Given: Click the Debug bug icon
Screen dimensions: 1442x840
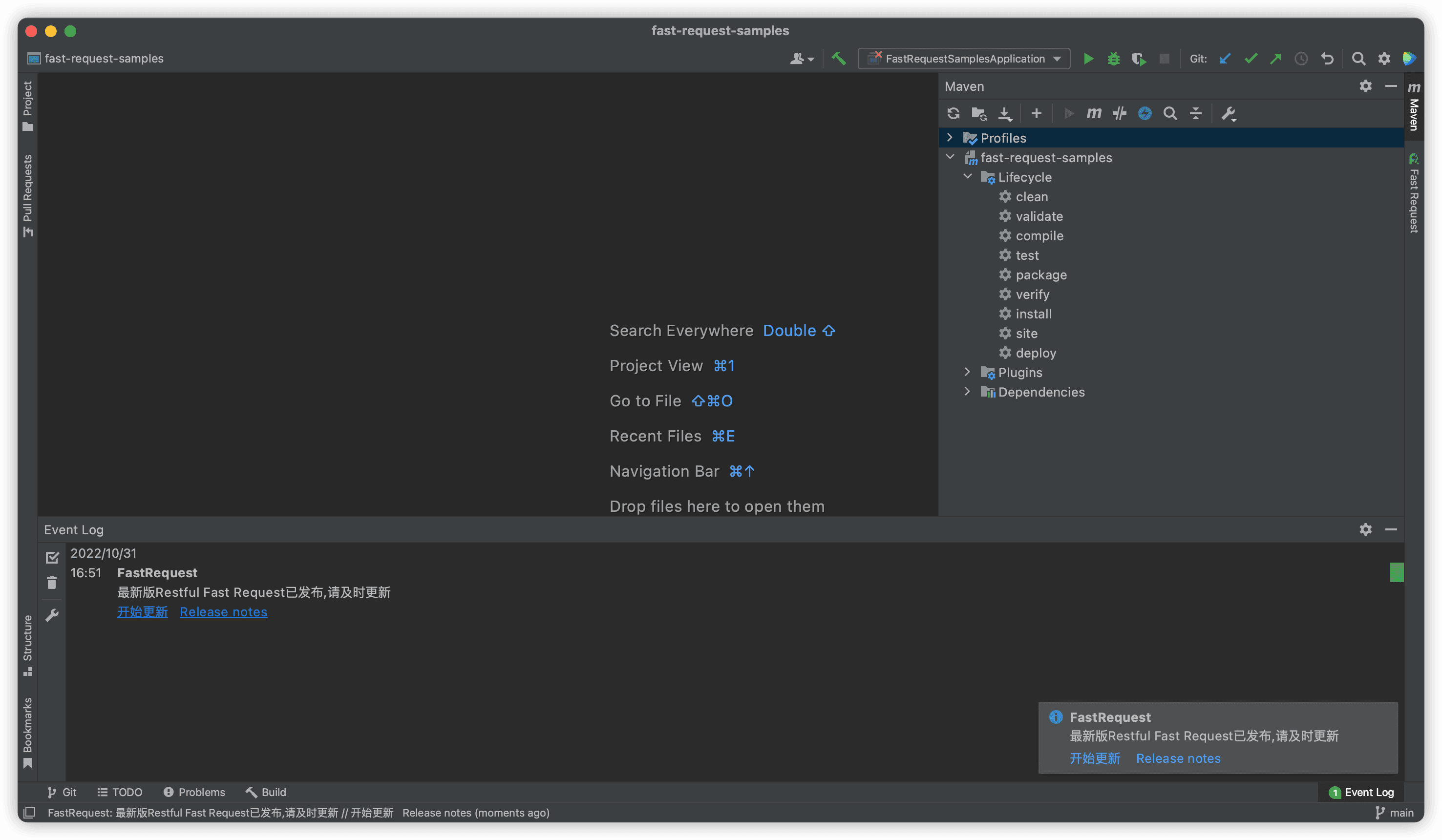Looking at the screenshot, I should pos(1114,59).
